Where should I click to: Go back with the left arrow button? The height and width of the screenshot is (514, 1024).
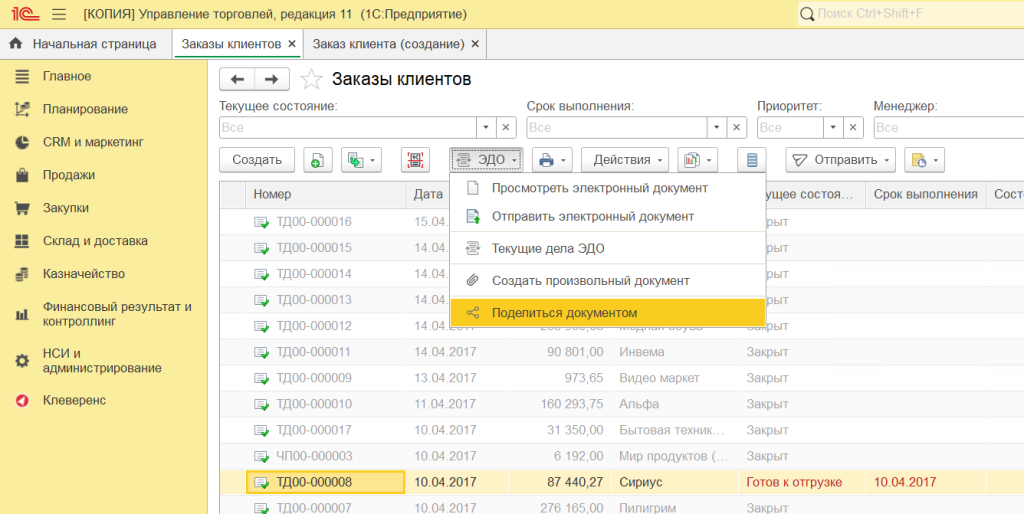pos(237,80)
